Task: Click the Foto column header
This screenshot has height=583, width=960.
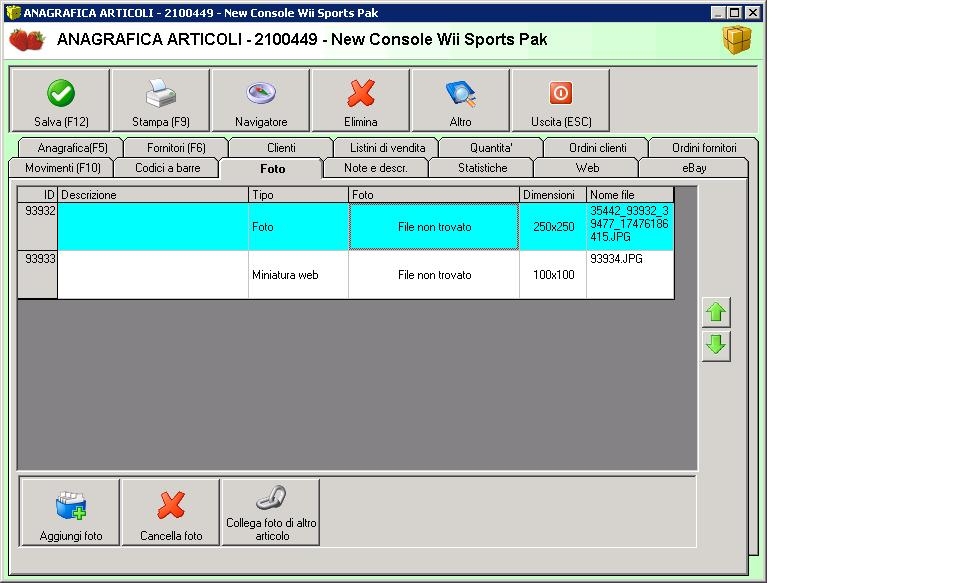Action: [434, 195]
